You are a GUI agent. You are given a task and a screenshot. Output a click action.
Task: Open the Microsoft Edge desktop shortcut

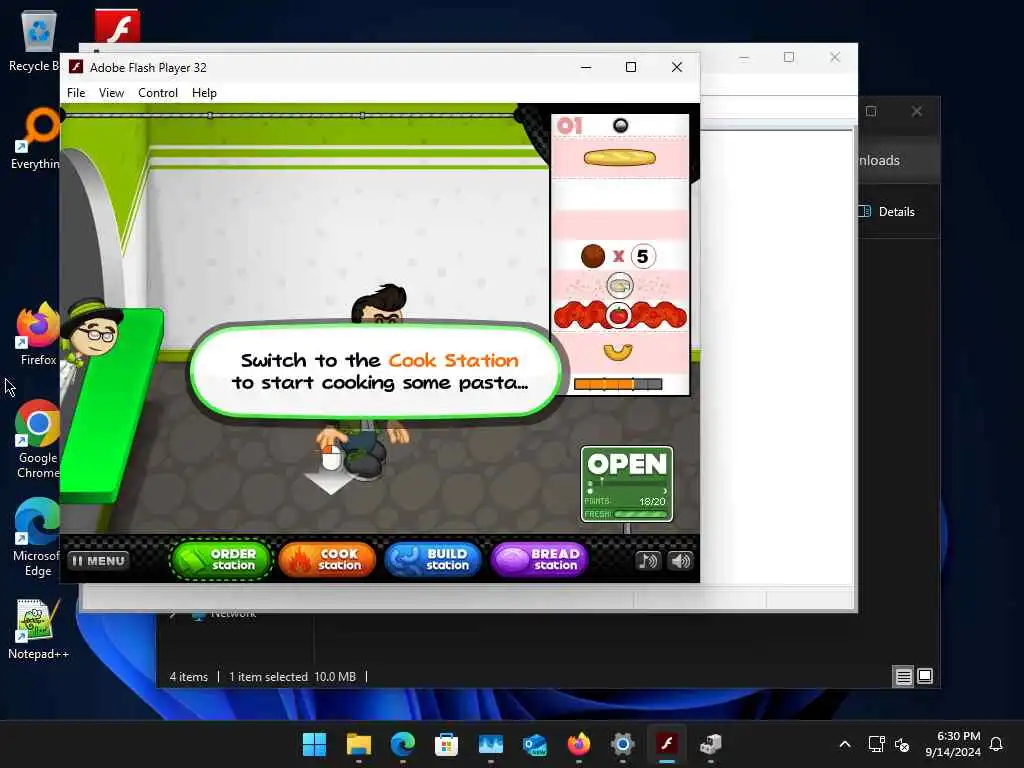point(37,537)
